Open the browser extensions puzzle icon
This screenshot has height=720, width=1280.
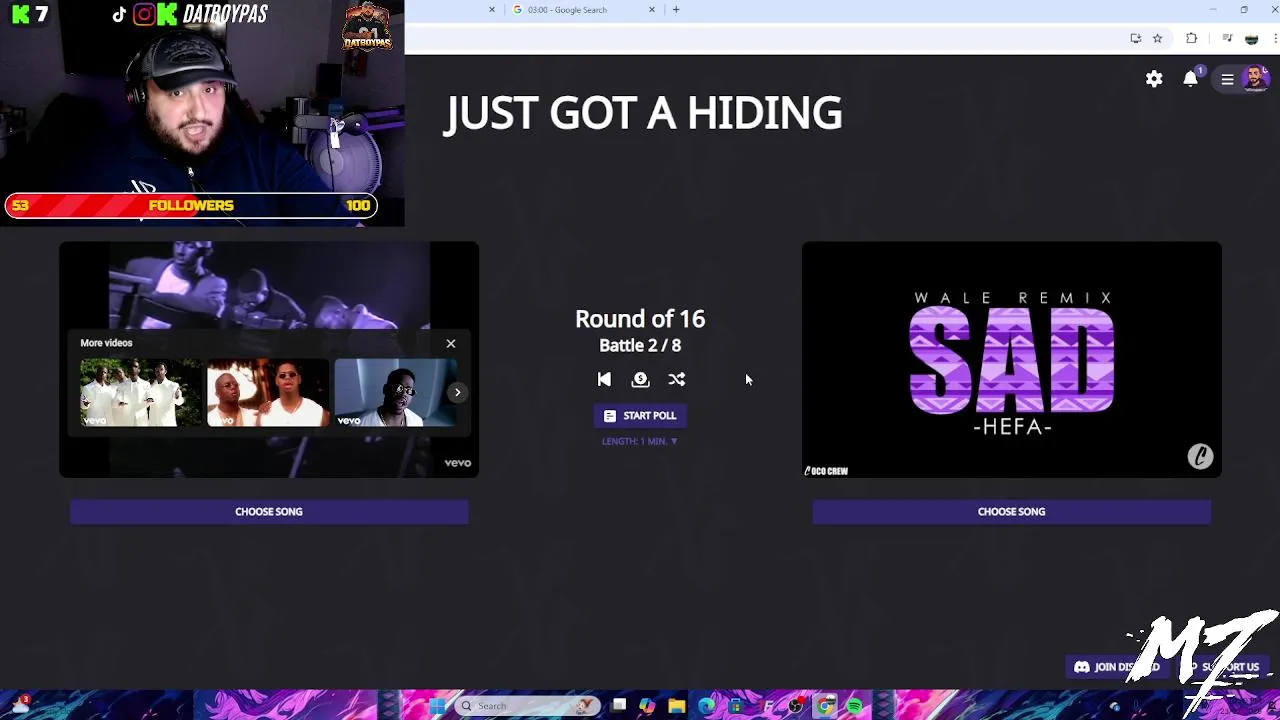coord(1191,38)
